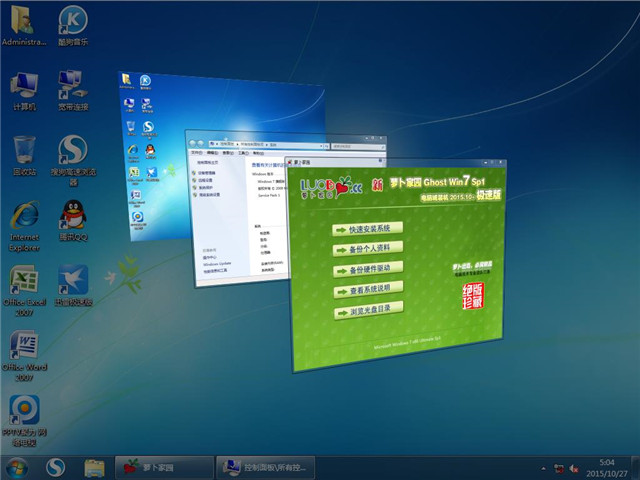Open 编辑(E) menu in Control Panel window
Image resolution: width=640 pixels, height=480 pixels.
tap(212, 153)
